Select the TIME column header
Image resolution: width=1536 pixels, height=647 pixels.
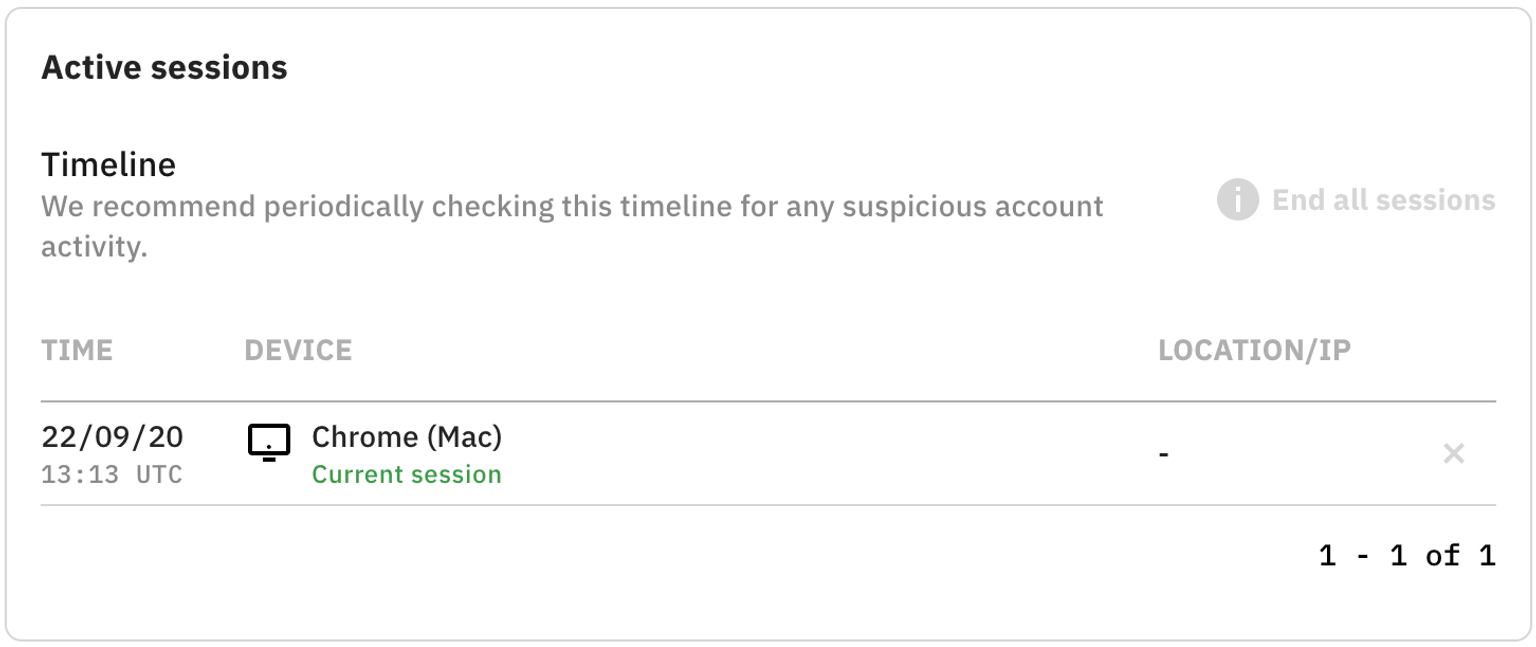click(x=77, y=350)
